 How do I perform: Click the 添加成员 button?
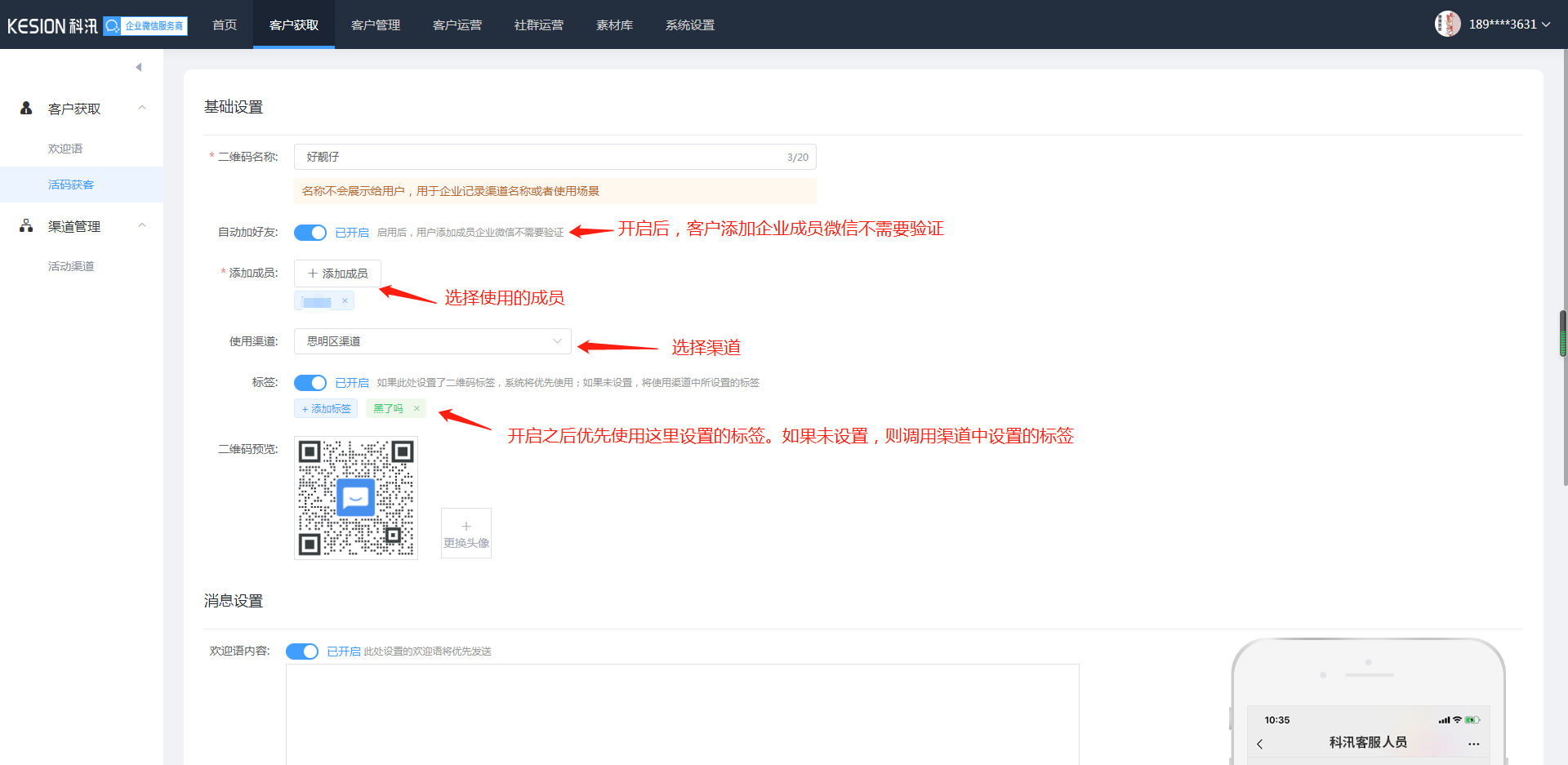click(337, 274)
